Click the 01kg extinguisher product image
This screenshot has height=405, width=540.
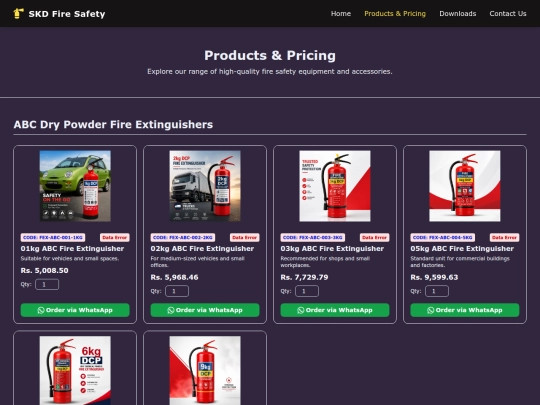point(75,186)
